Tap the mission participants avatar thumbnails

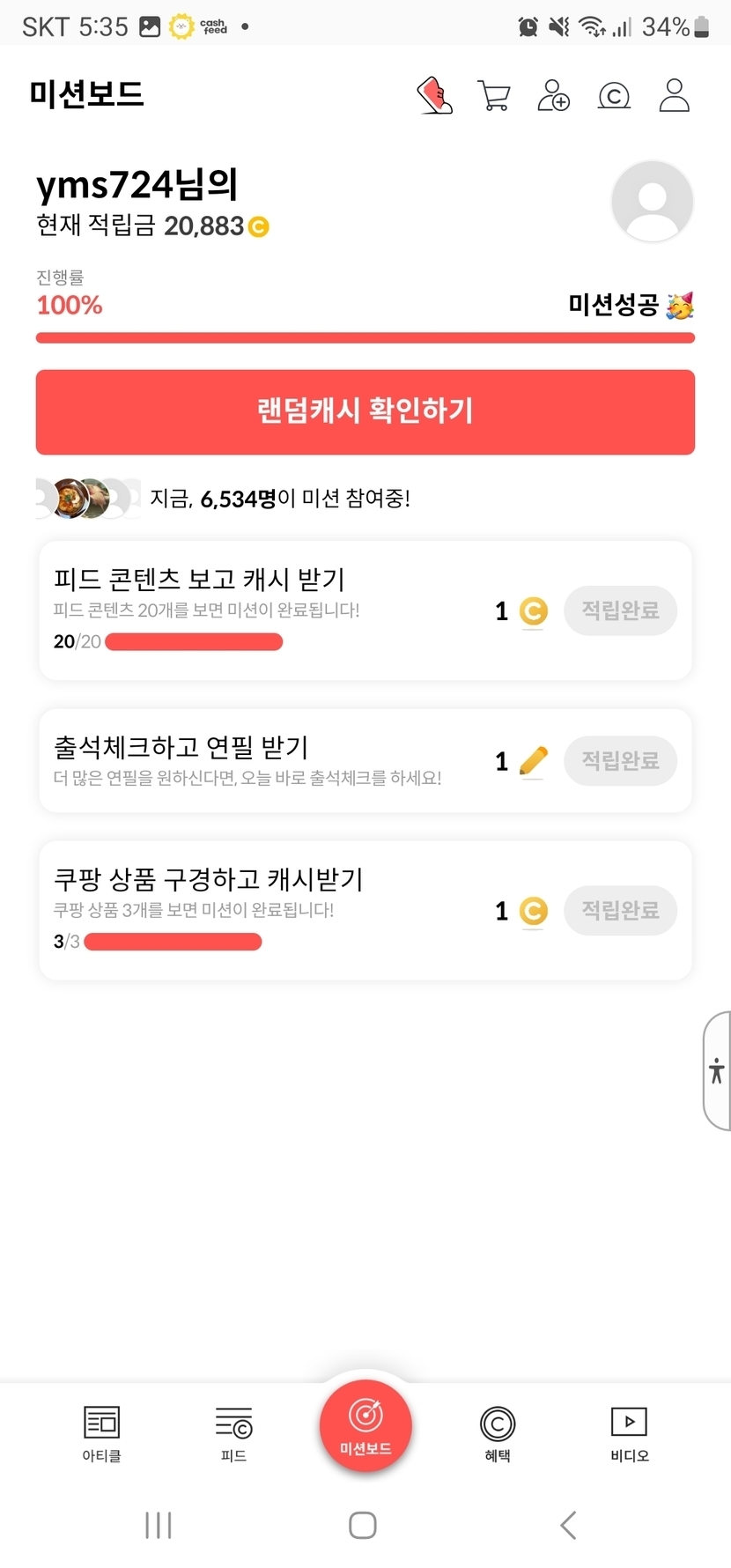(x=88, y=499)
